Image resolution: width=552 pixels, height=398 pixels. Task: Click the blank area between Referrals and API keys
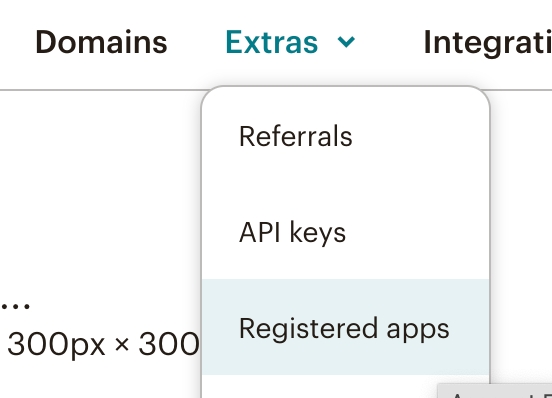click(x=345, y=184)
